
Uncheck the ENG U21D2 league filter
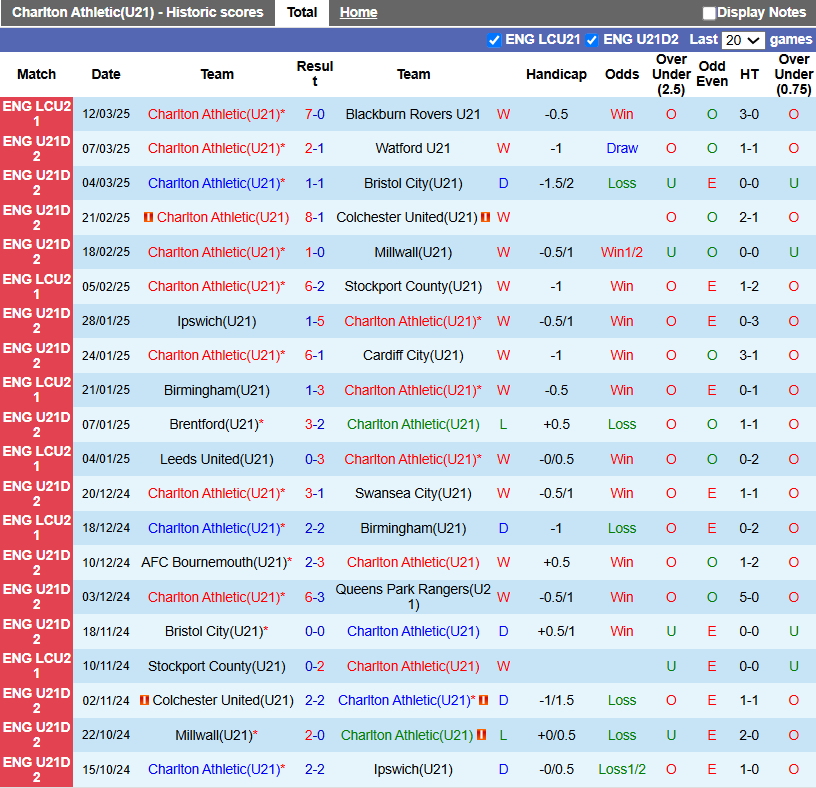click(592, 40)
